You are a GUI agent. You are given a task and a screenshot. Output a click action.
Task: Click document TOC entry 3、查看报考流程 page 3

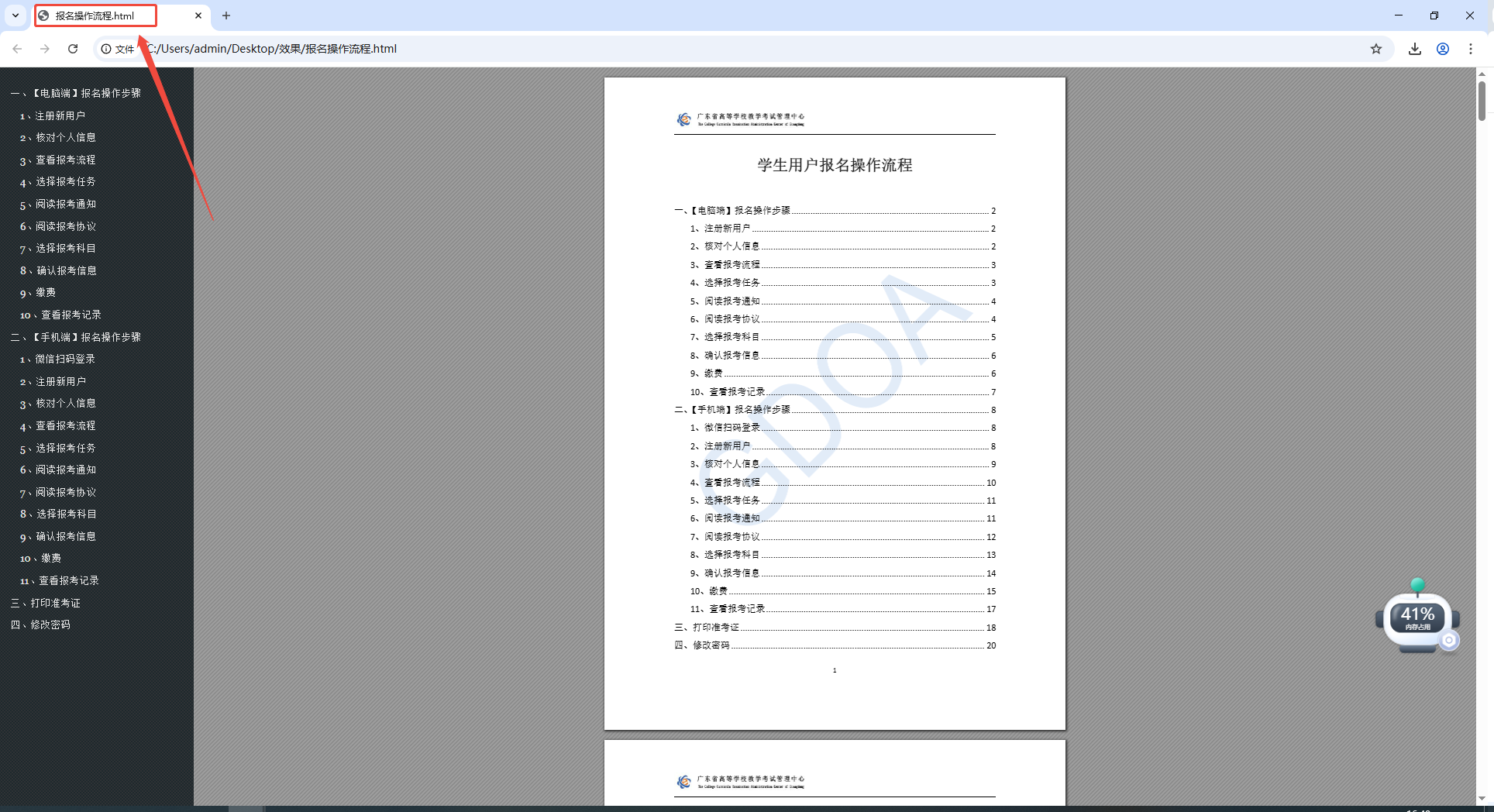(842, 265)
